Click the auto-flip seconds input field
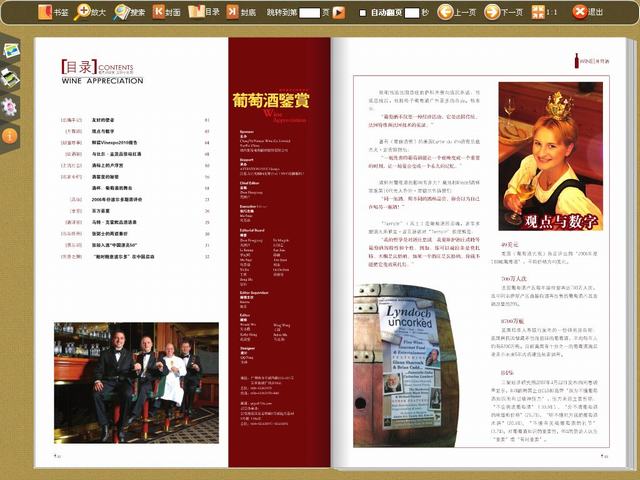The width and height of the screenshot is (640, 480). pyautogui.click(x=411, y=13)
